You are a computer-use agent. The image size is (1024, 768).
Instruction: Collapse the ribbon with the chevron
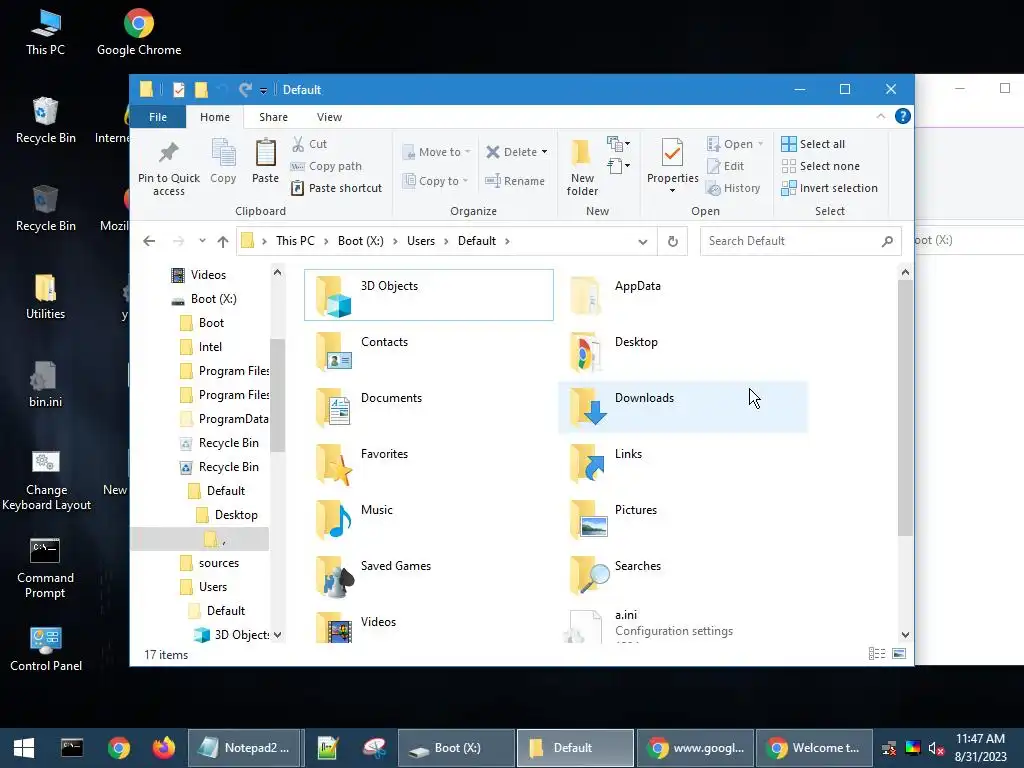pos(880,116)
